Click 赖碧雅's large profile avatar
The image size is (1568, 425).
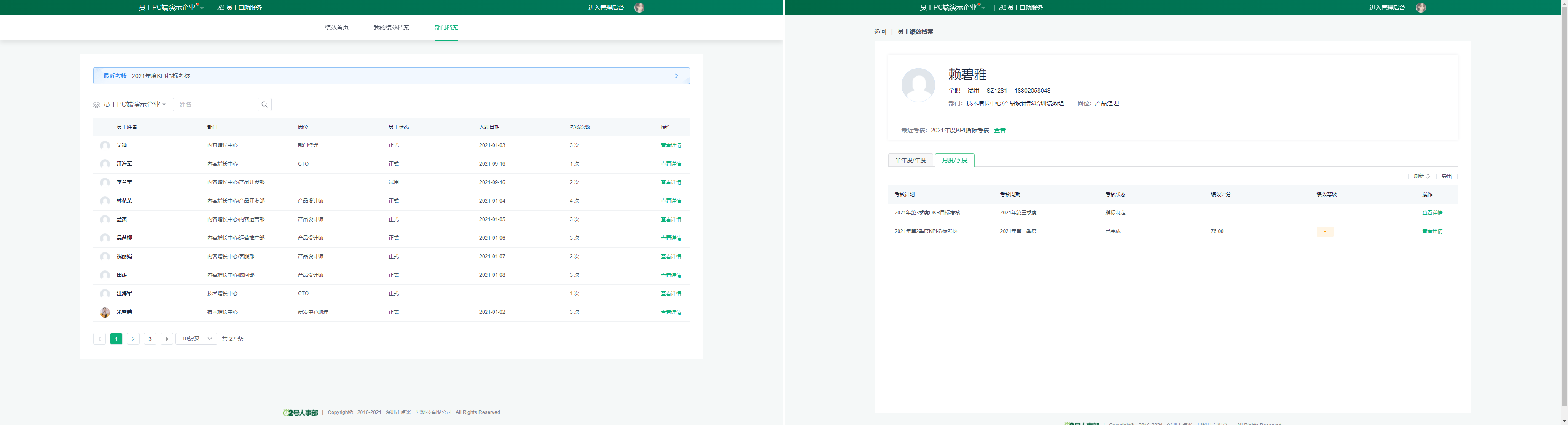(918, 85)
